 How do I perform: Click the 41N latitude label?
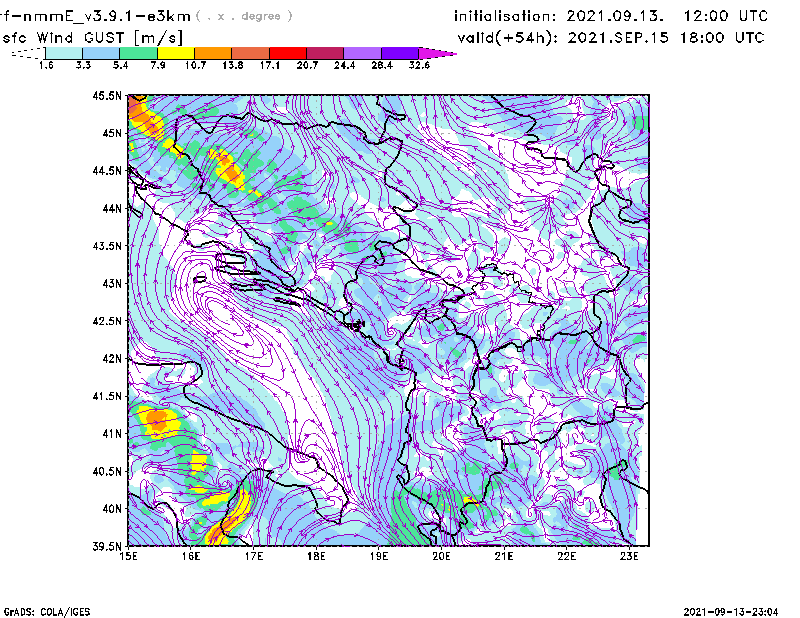tap(112, 433)
